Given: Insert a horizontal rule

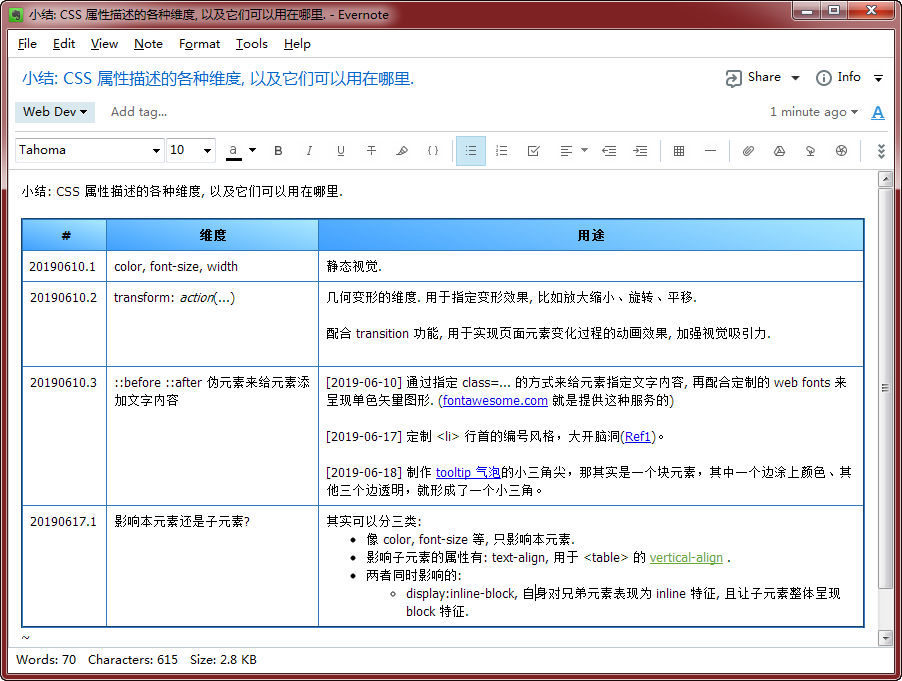Looking at the screenshot, I should pyautogui.click(x=710, y=151).
